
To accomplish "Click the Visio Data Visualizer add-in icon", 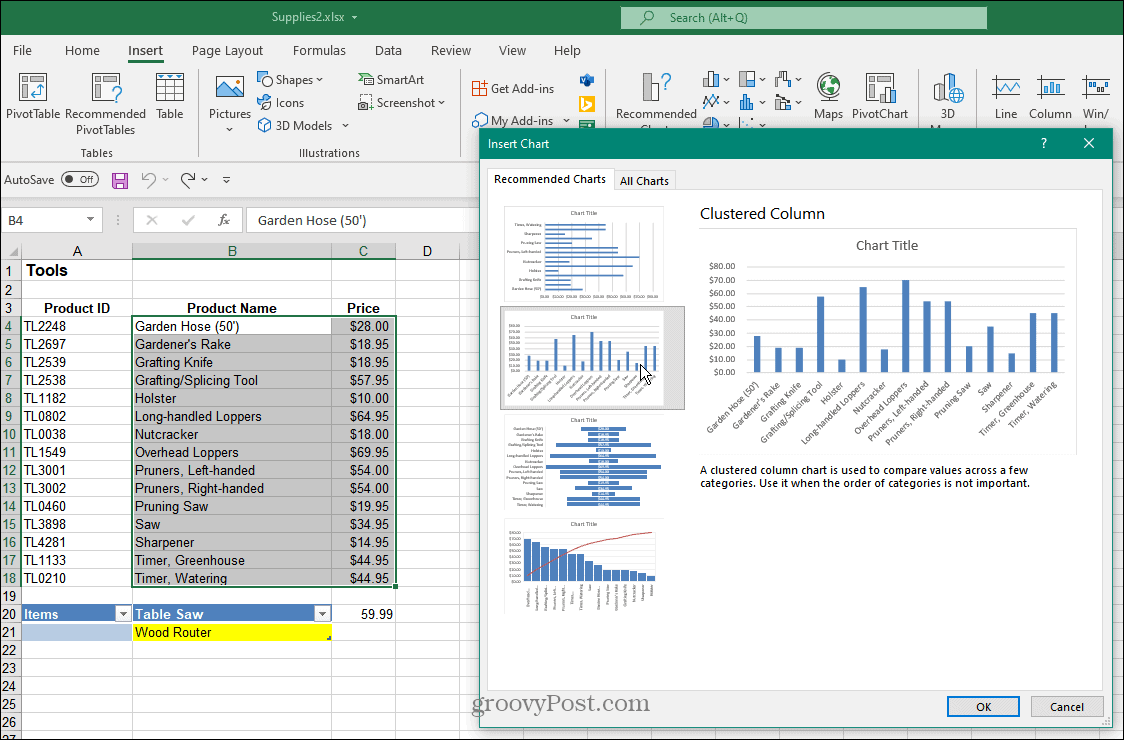I will click(587, 80).
